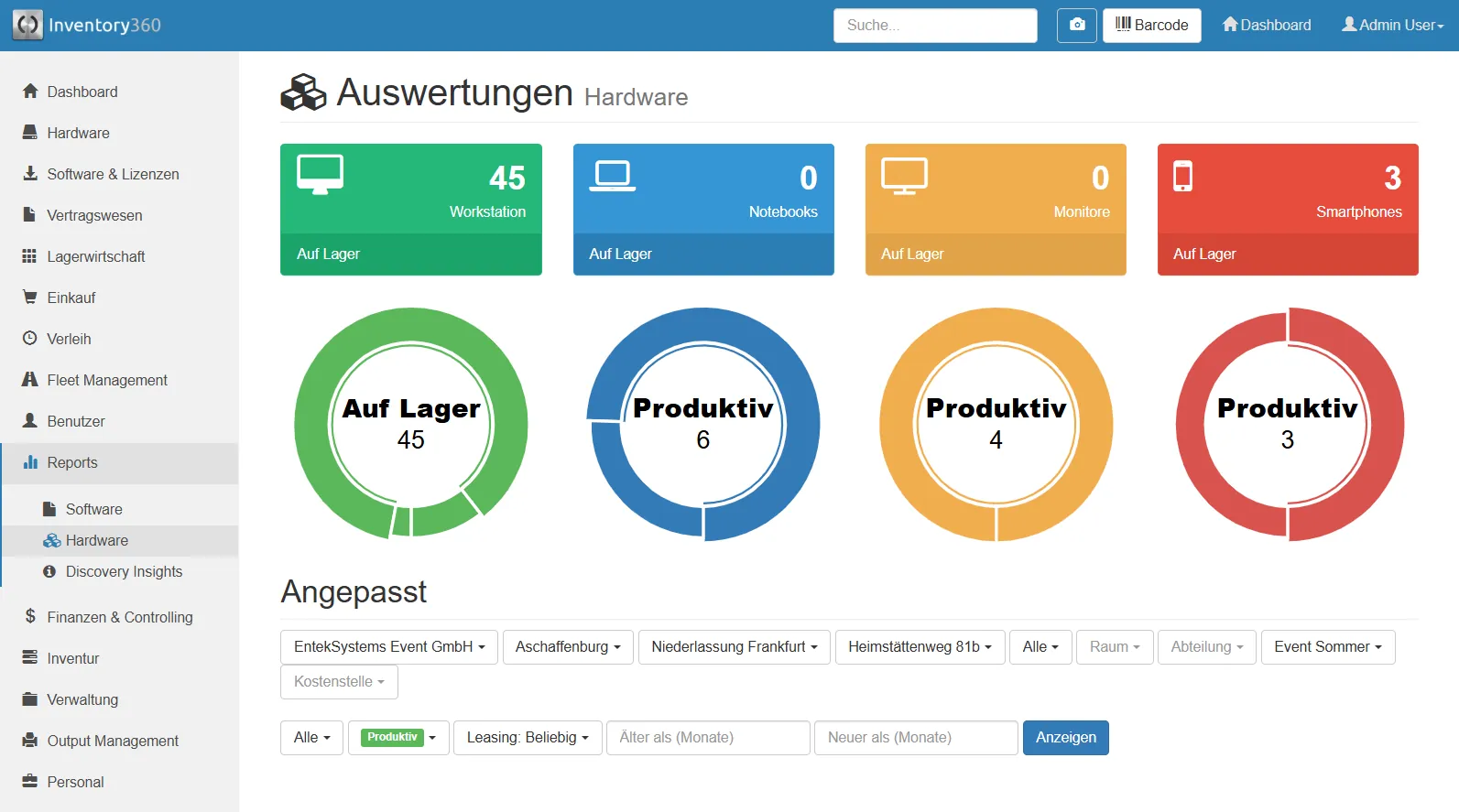Click the camera icon button

coord(1076,26)
